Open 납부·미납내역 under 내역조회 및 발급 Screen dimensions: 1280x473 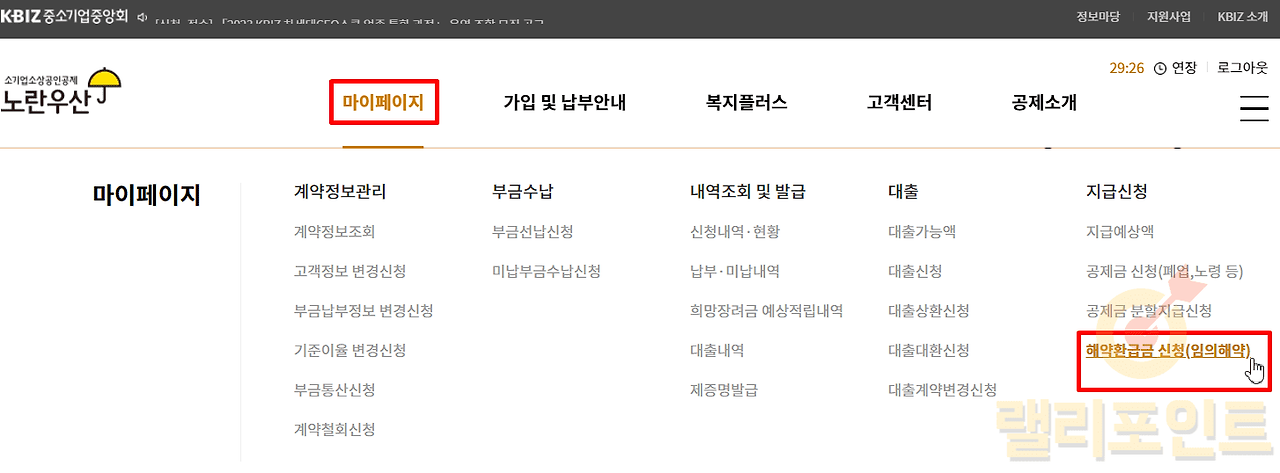734,271
